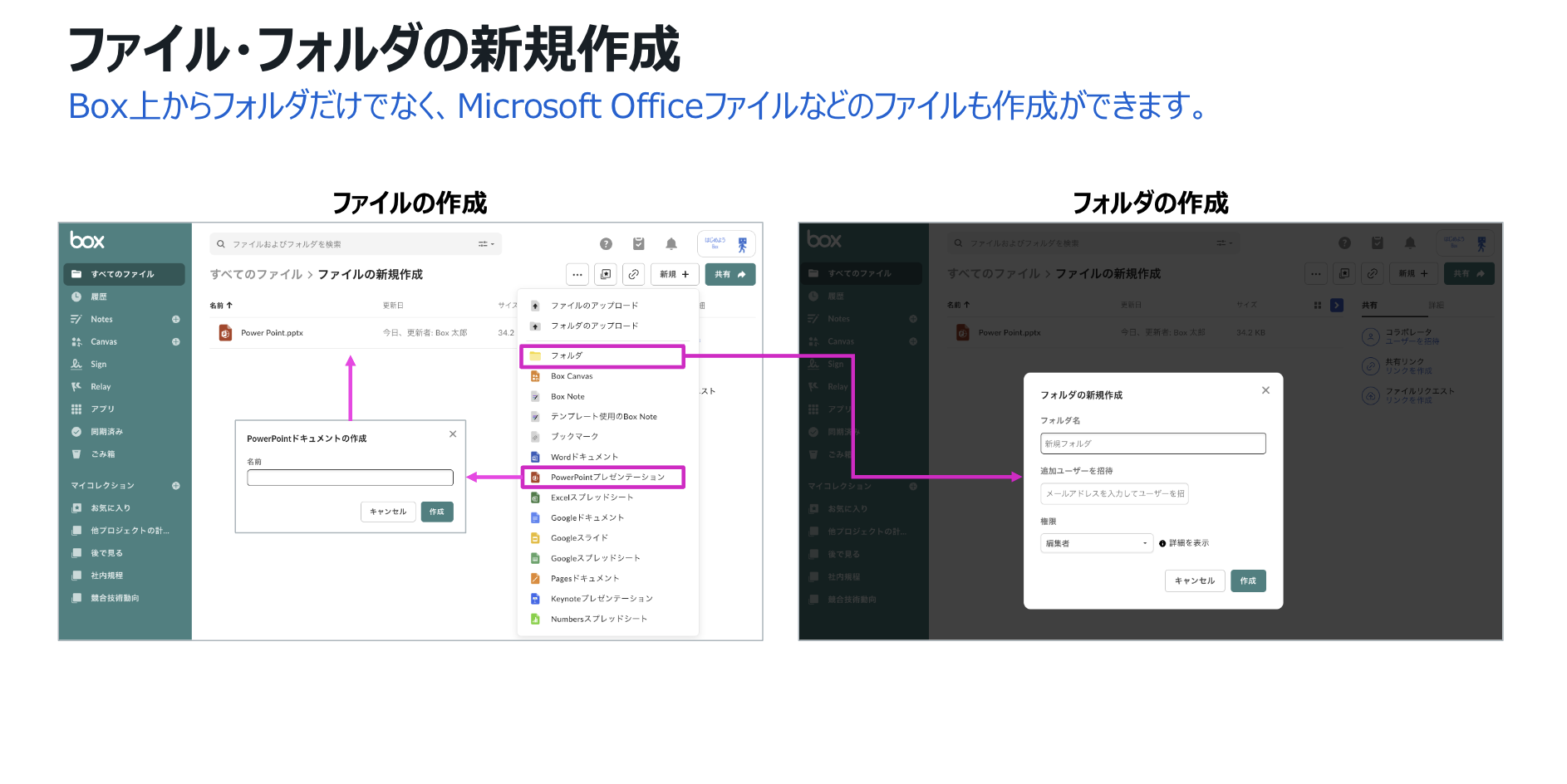Open the notifications bell icon
The width and height of the screenshot is (1567, 784).
click(x=671, y=244)
